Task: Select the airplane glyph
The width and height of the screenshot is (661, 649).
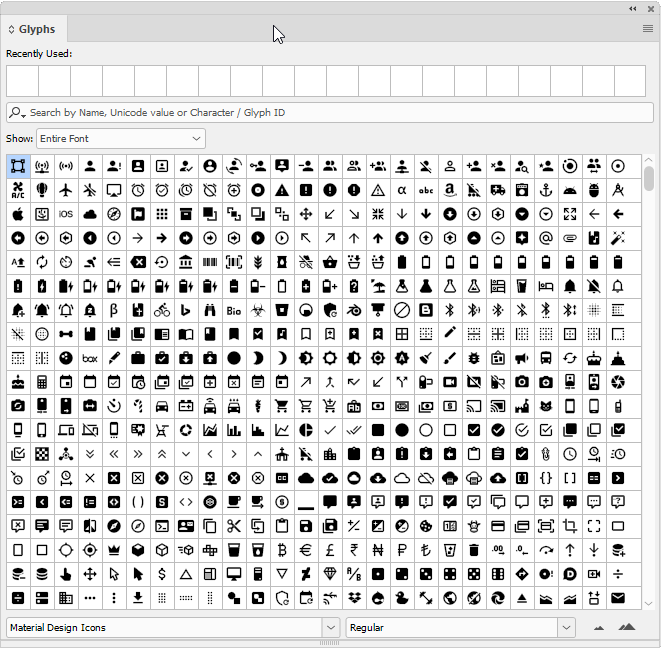Action: (66, 190)
